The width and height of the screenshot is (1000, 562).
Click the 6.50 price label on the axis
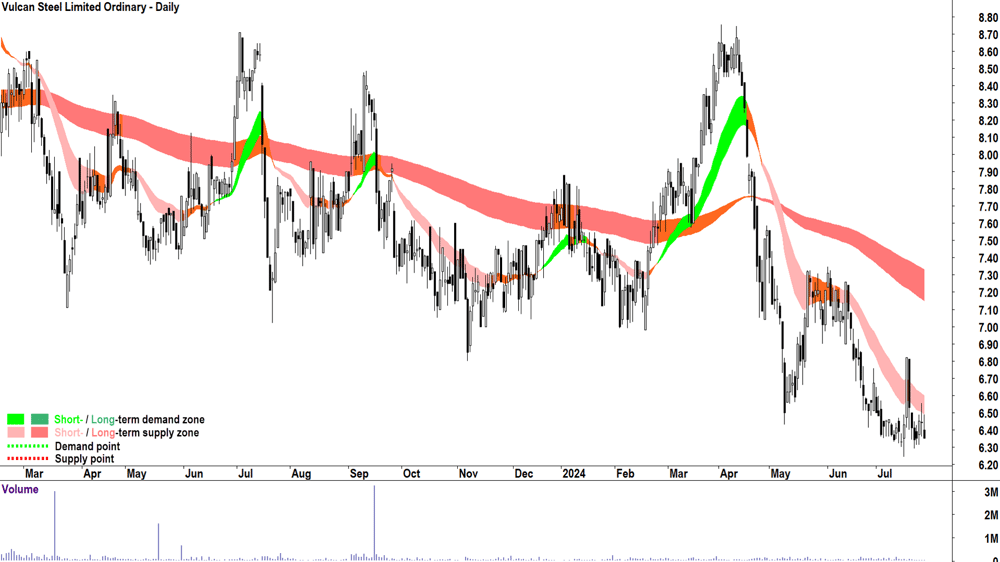988,414
